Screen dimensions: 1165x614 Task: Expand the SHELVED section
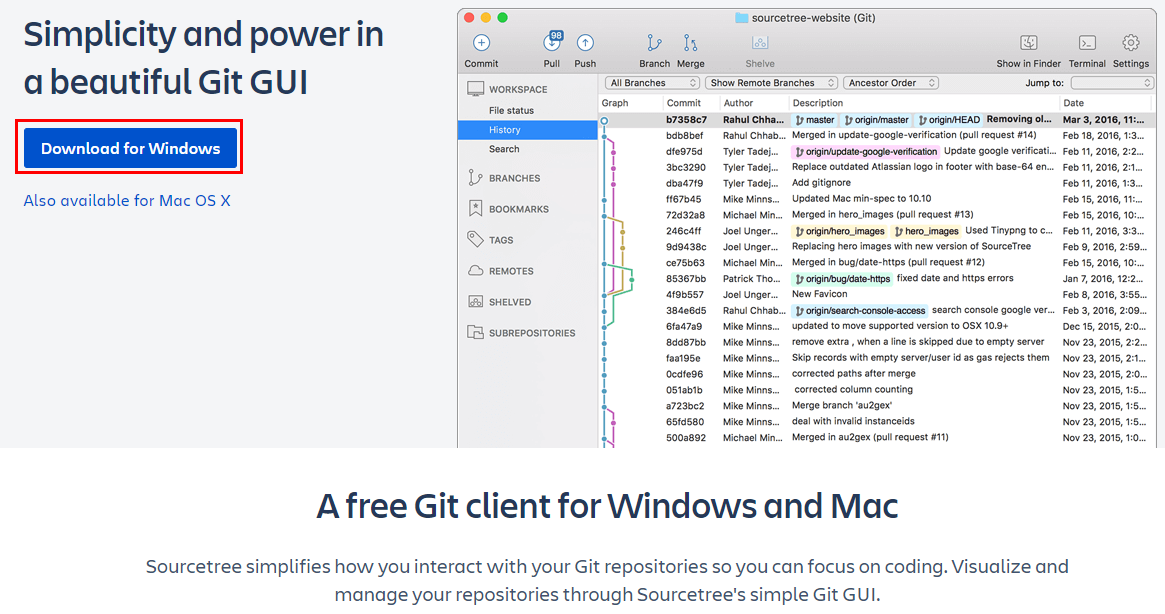(510, 303)
